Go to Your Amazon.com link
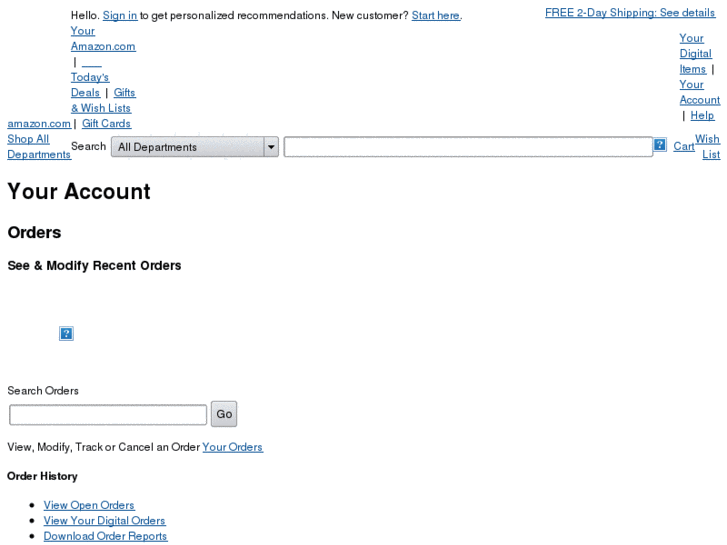Image resolution: width=727 pixels, height=545 pixels. coord(103,38)
